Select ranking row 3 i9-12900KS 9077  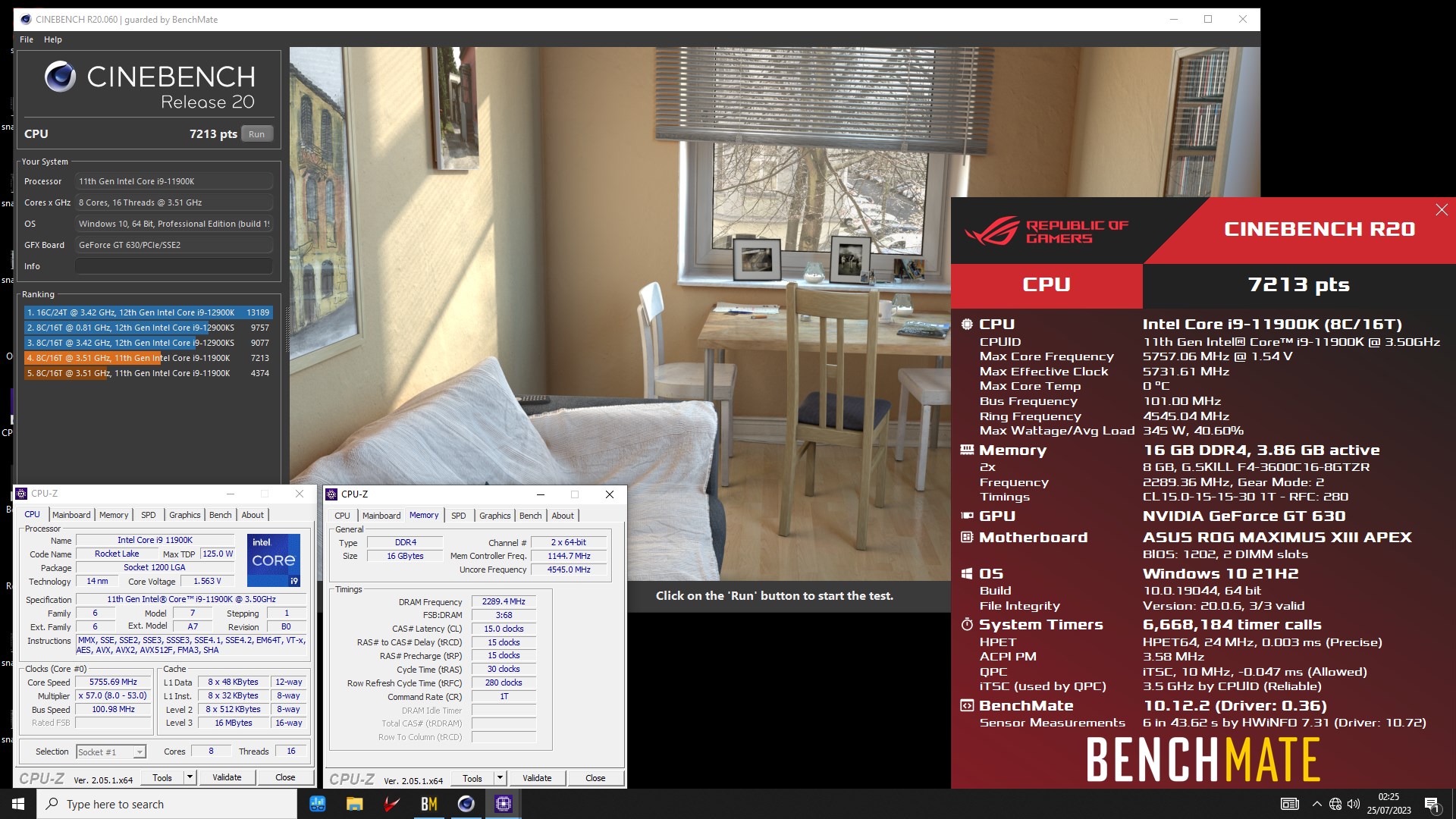(148, 343)
